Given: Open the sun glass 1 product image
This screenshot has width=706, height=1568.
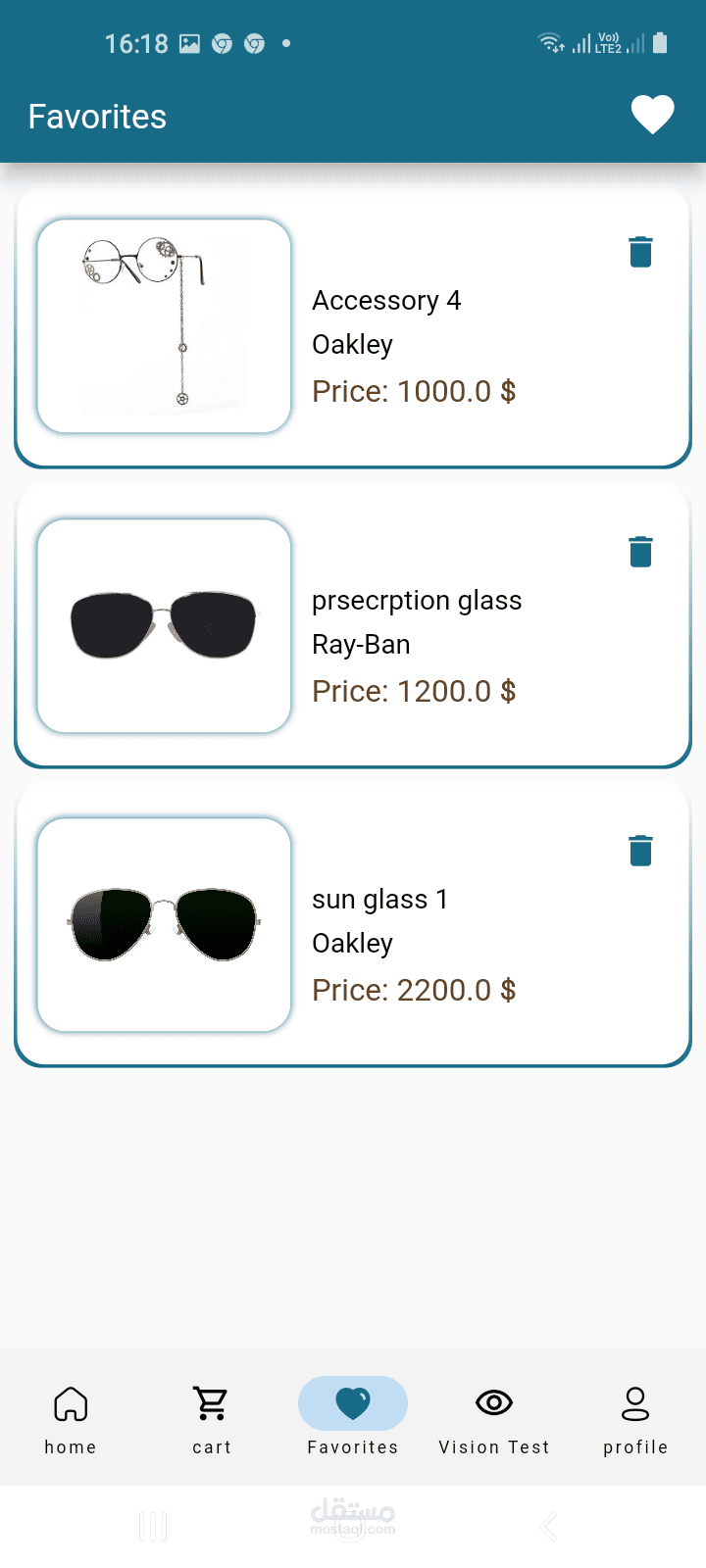Looking at the screenshot, I should pyautogui.click(x=164, y=925).
